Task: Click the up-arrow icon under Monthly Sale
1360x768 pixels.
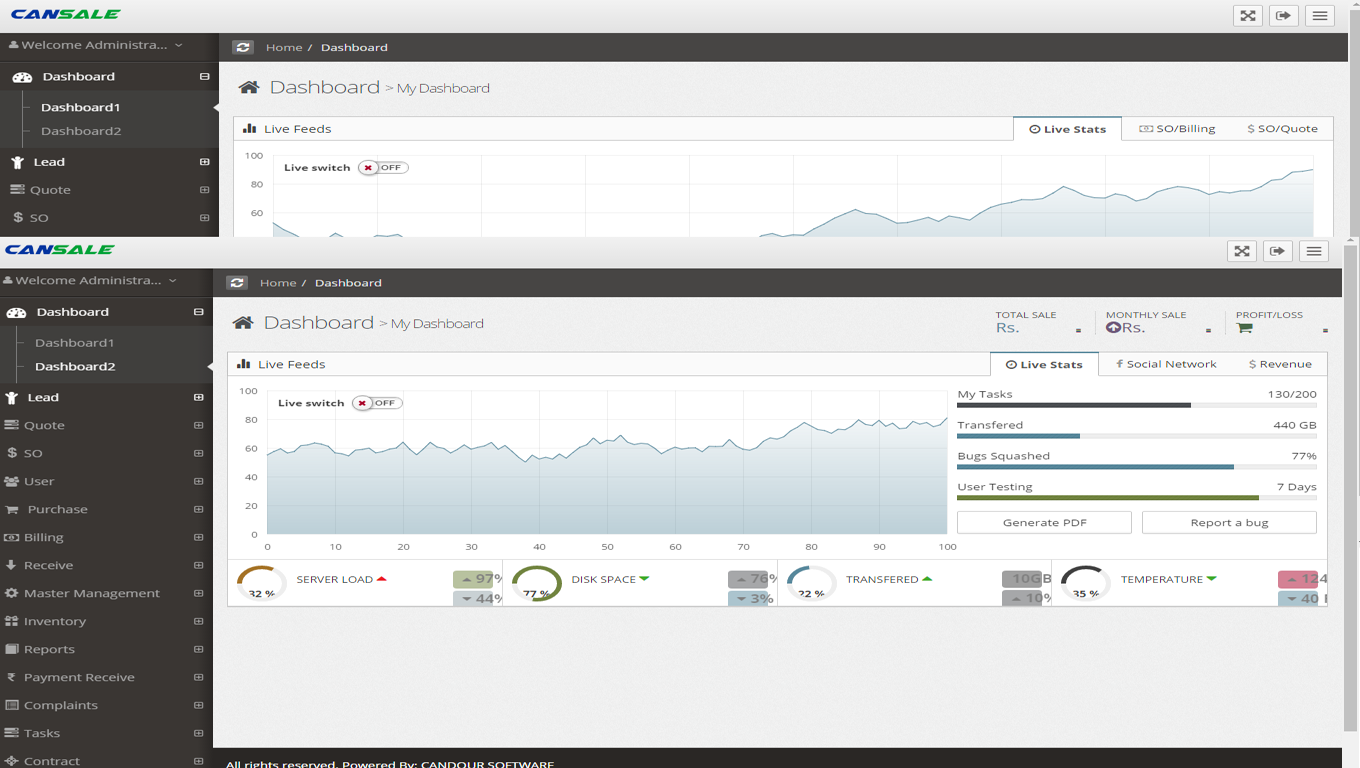Action: [x=1113, y=327]
